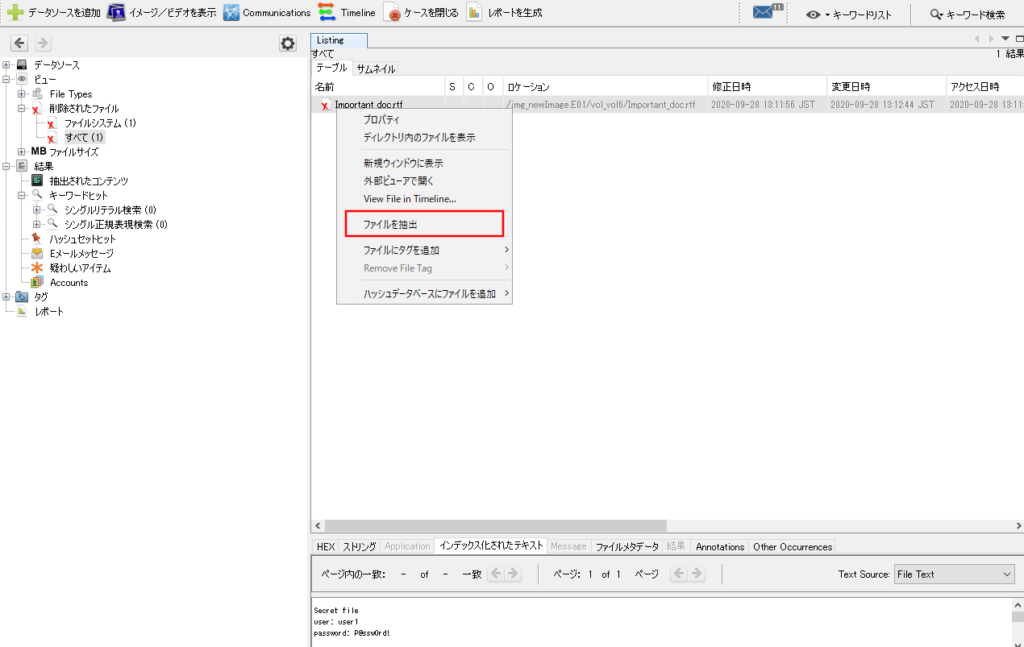This screenshot has height=647, width=1024.
Task: Choose 新規ウィンドウに表示 menu entry
Action: (x=424, y=163)
